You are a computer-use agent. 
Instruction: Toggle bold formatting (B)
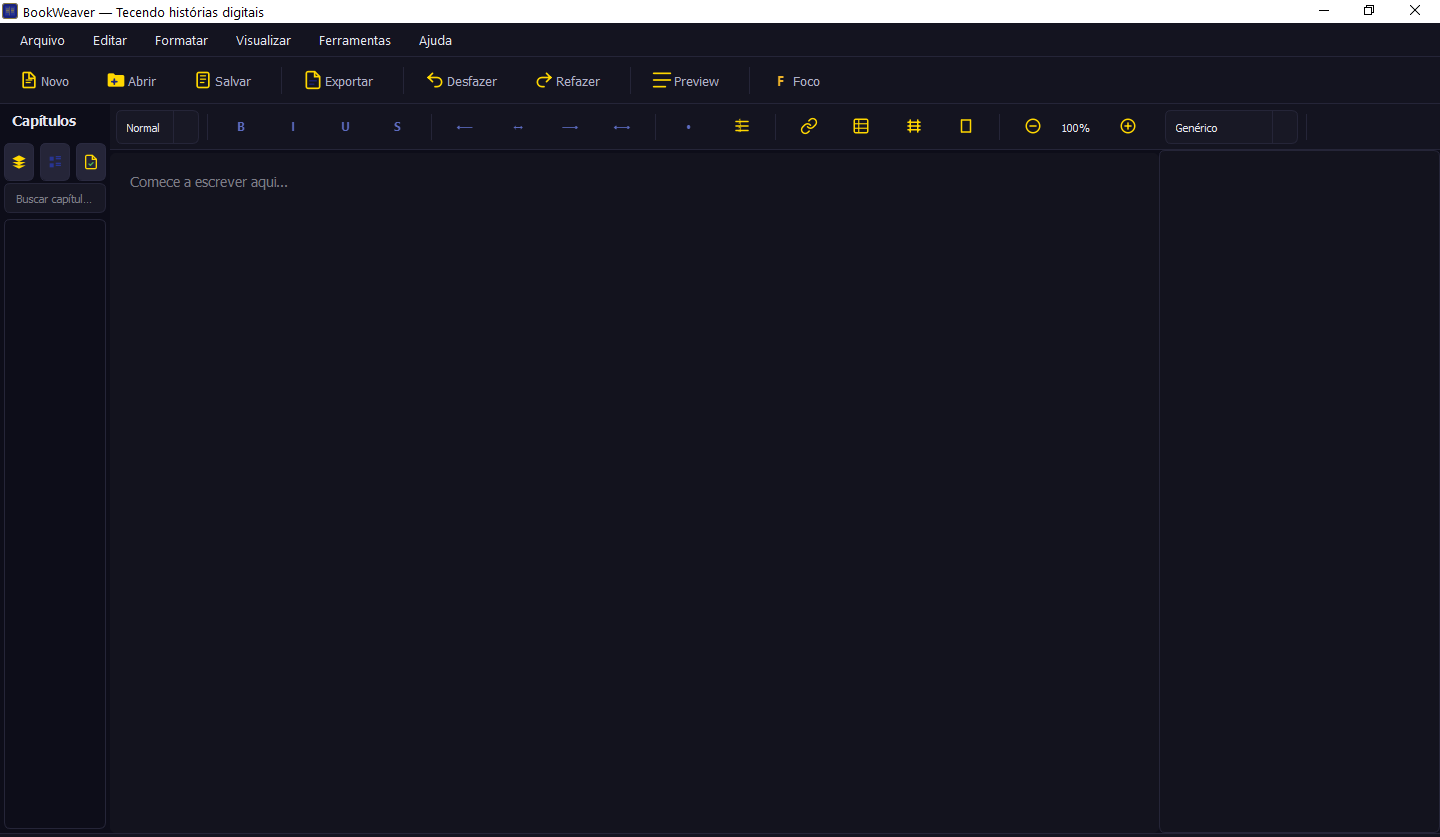(241, 127)
